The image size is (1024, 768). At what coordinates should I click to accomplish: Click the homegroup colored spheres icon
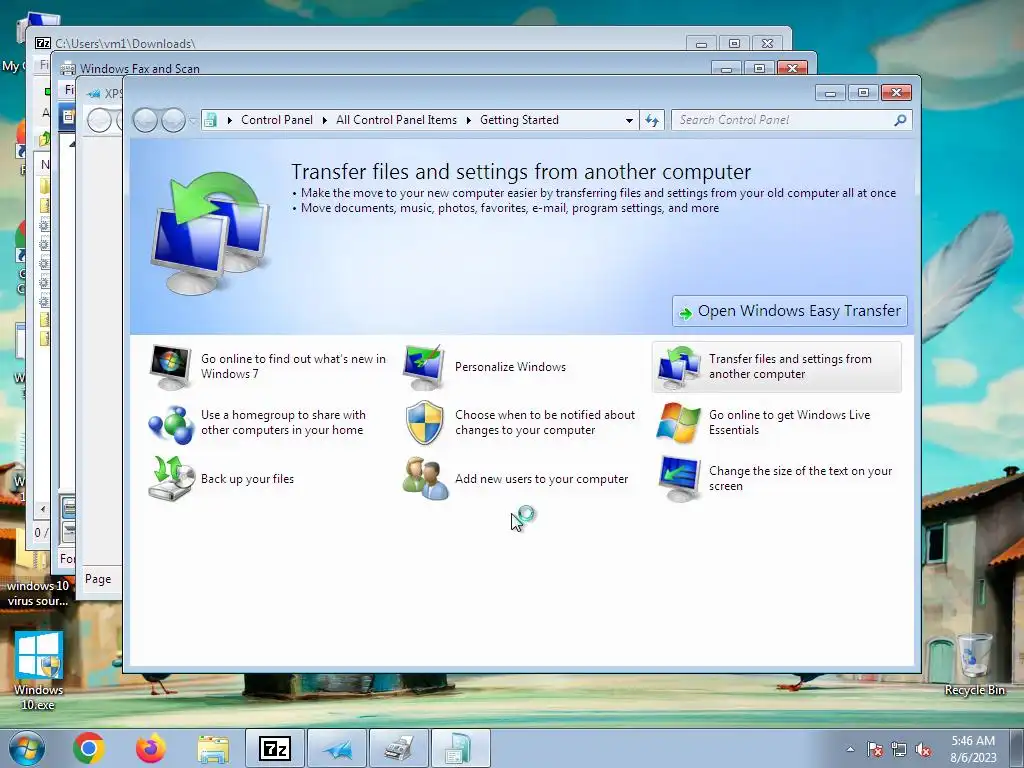170,423
